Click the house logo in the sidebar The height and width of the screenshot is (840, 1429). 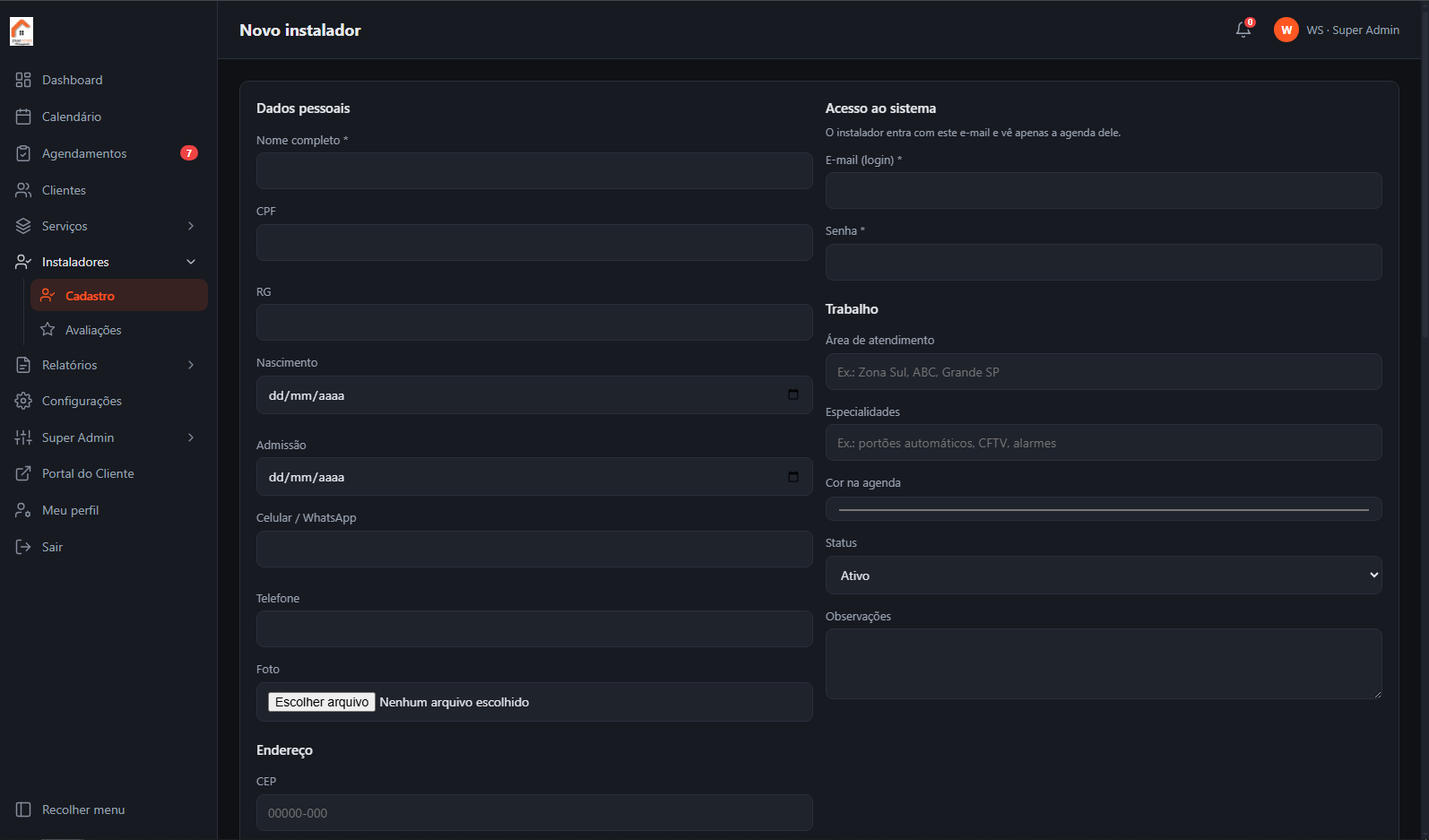click(22, 30)
